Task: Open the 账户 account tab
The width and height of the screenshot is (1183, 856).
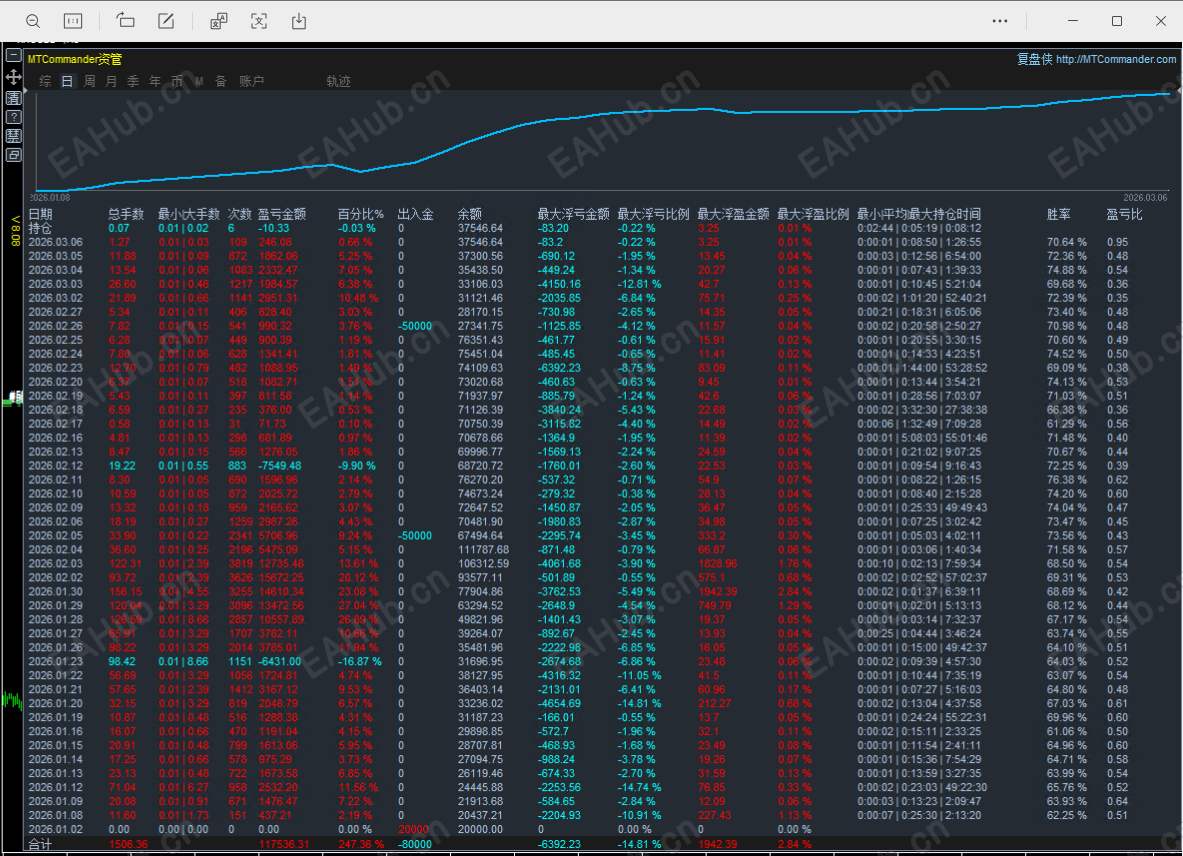Action: pyautogui.click(x=252, y=82)
